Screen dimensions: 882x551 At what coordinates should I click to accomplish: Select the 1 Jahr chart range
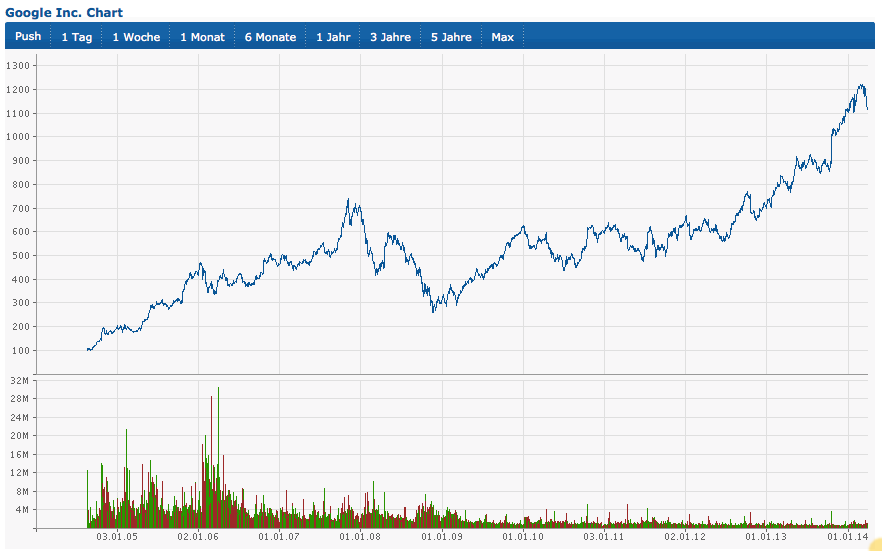(333, 37)
